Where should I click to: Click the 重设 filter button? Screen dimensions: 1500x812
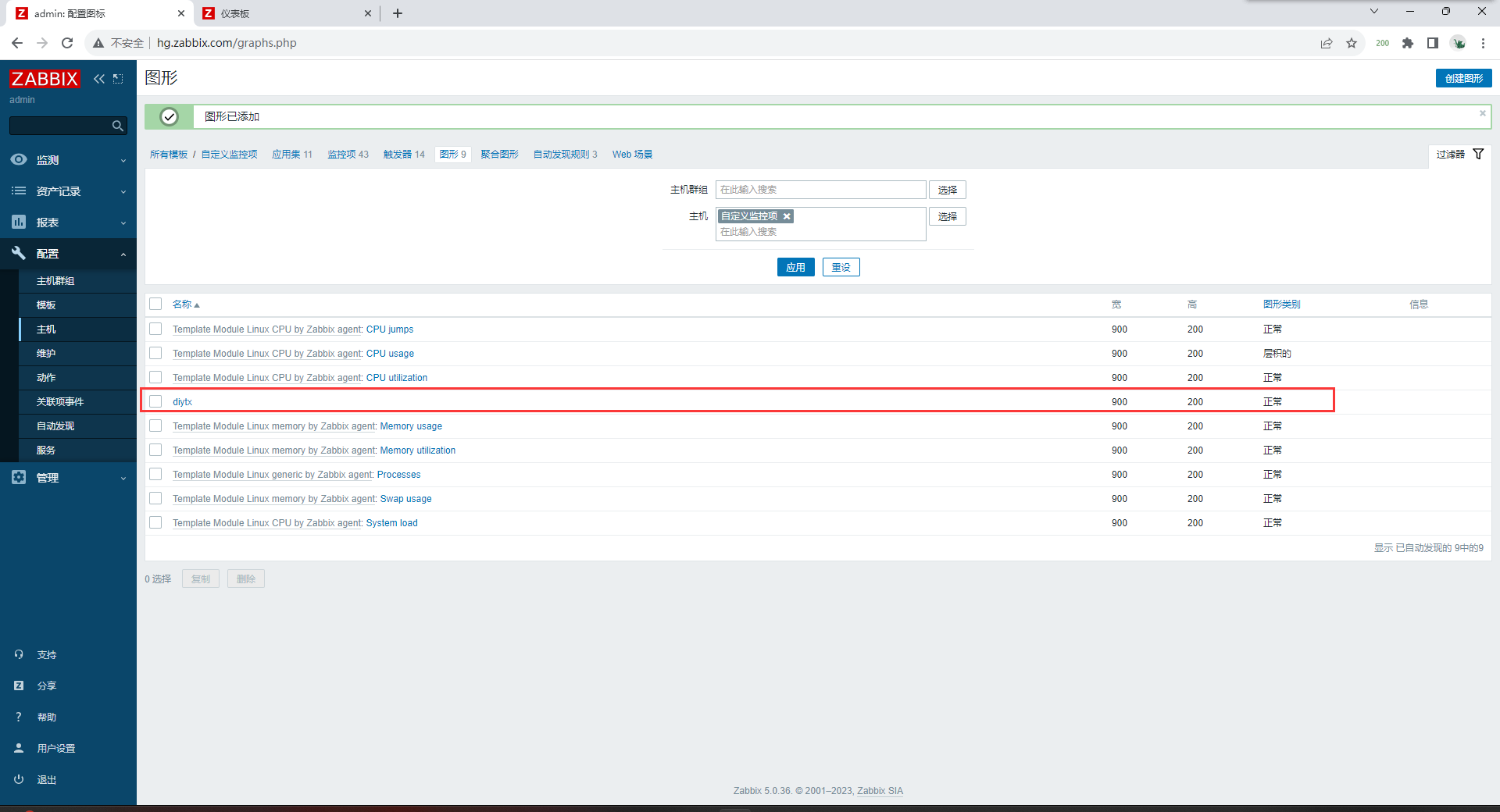pyautogui.click(x=841, y=267)
